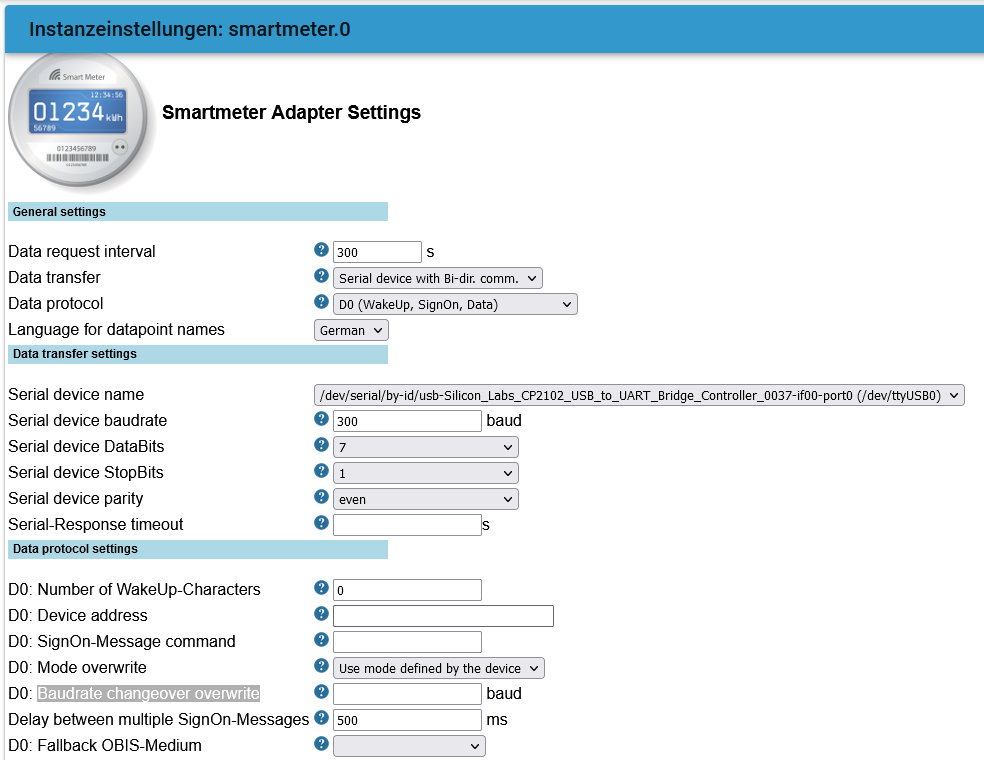This screenshot has height=760, width=984.
Task: Show help for Serial-Response timeout
Action: click(x=321, y=523)
